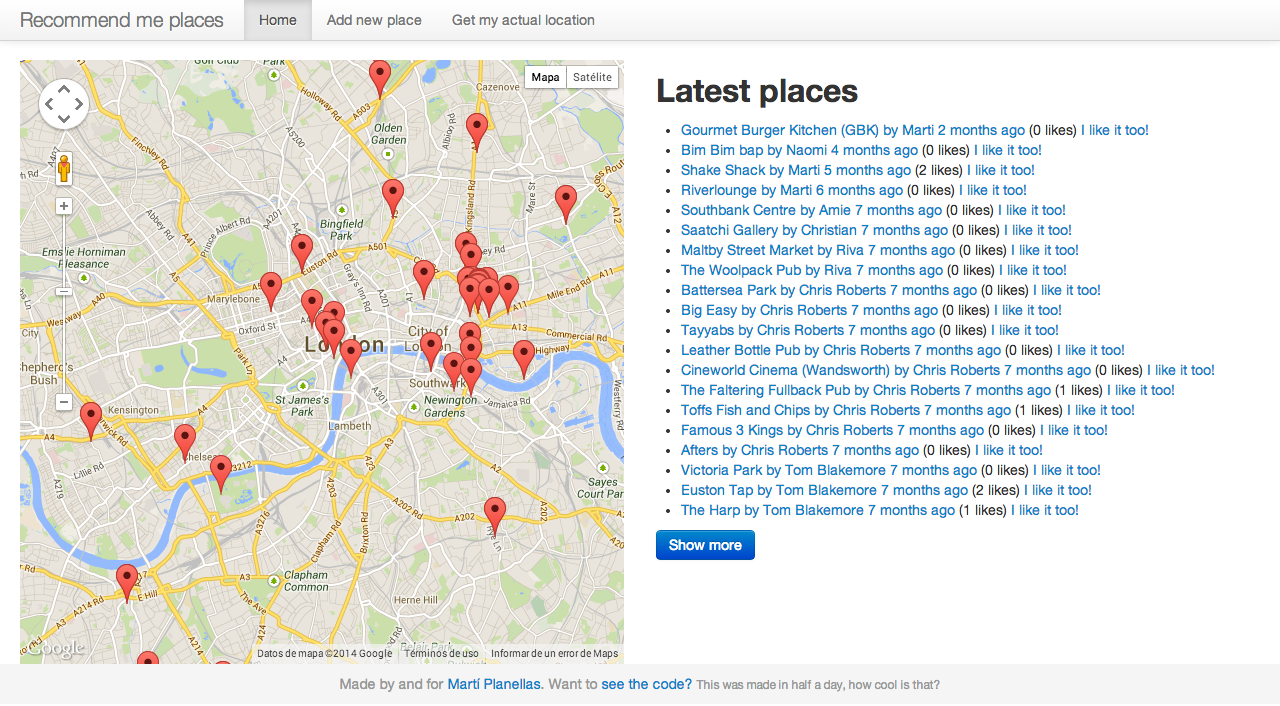Open Informar de un error de Maps
This screenshot has width=1280, height=706.
point(554,654)
